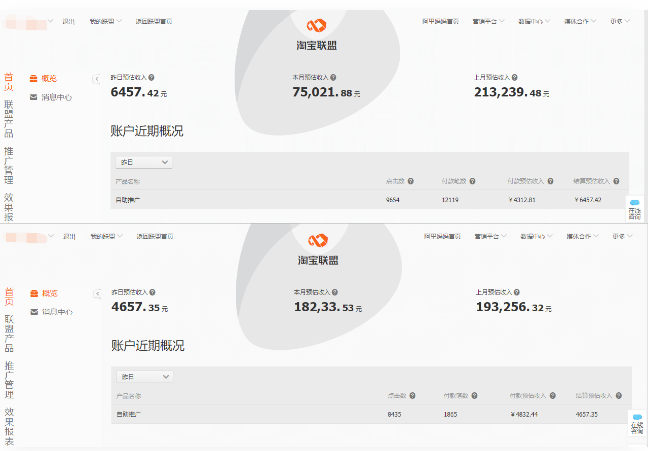Open 消息中心 in the upper sidebar

pyautogui.click(x=55, y=97)
